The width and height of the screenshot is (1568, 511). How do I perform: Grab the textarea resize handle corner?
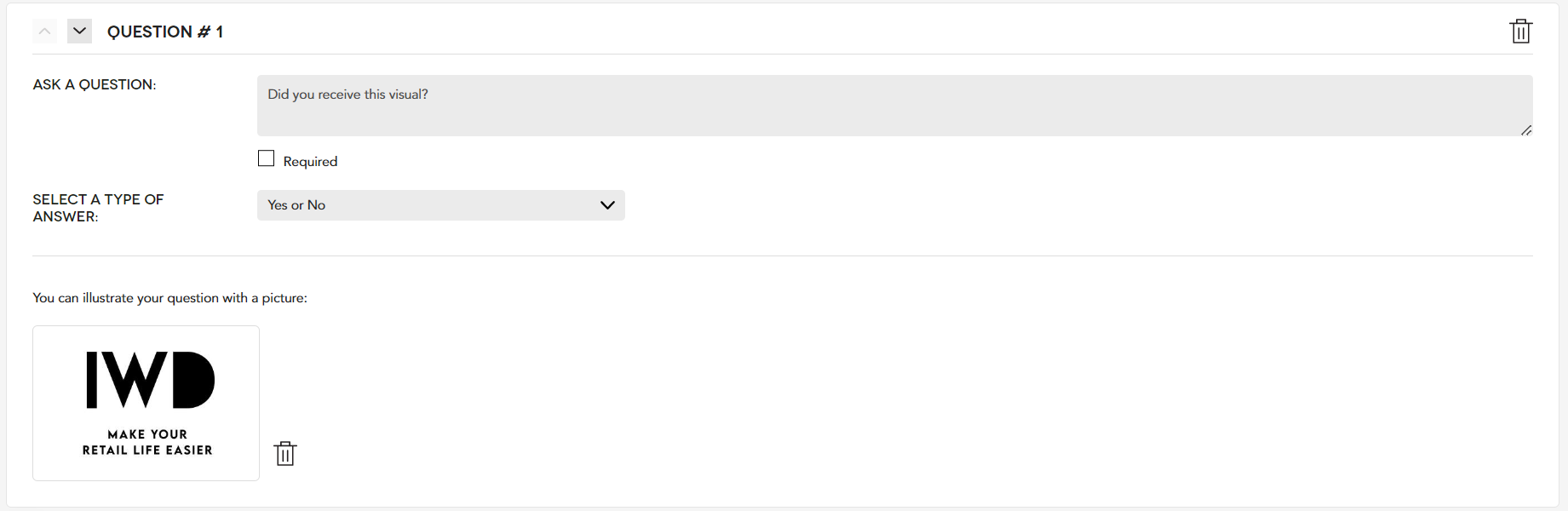(1525, 130)
